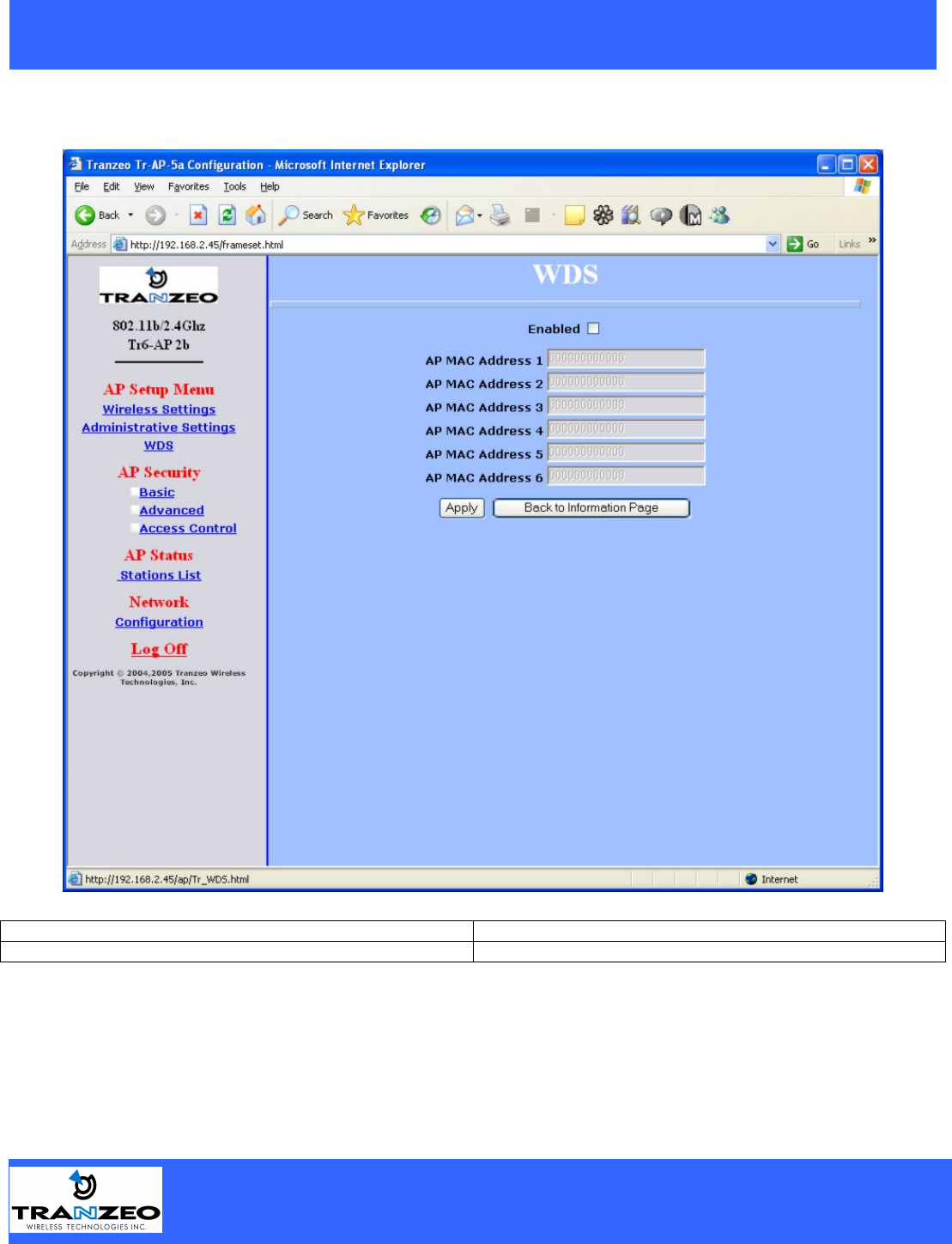Click the address bar URL field
This screenshot has width=952, height=1244.
(446, 245)
